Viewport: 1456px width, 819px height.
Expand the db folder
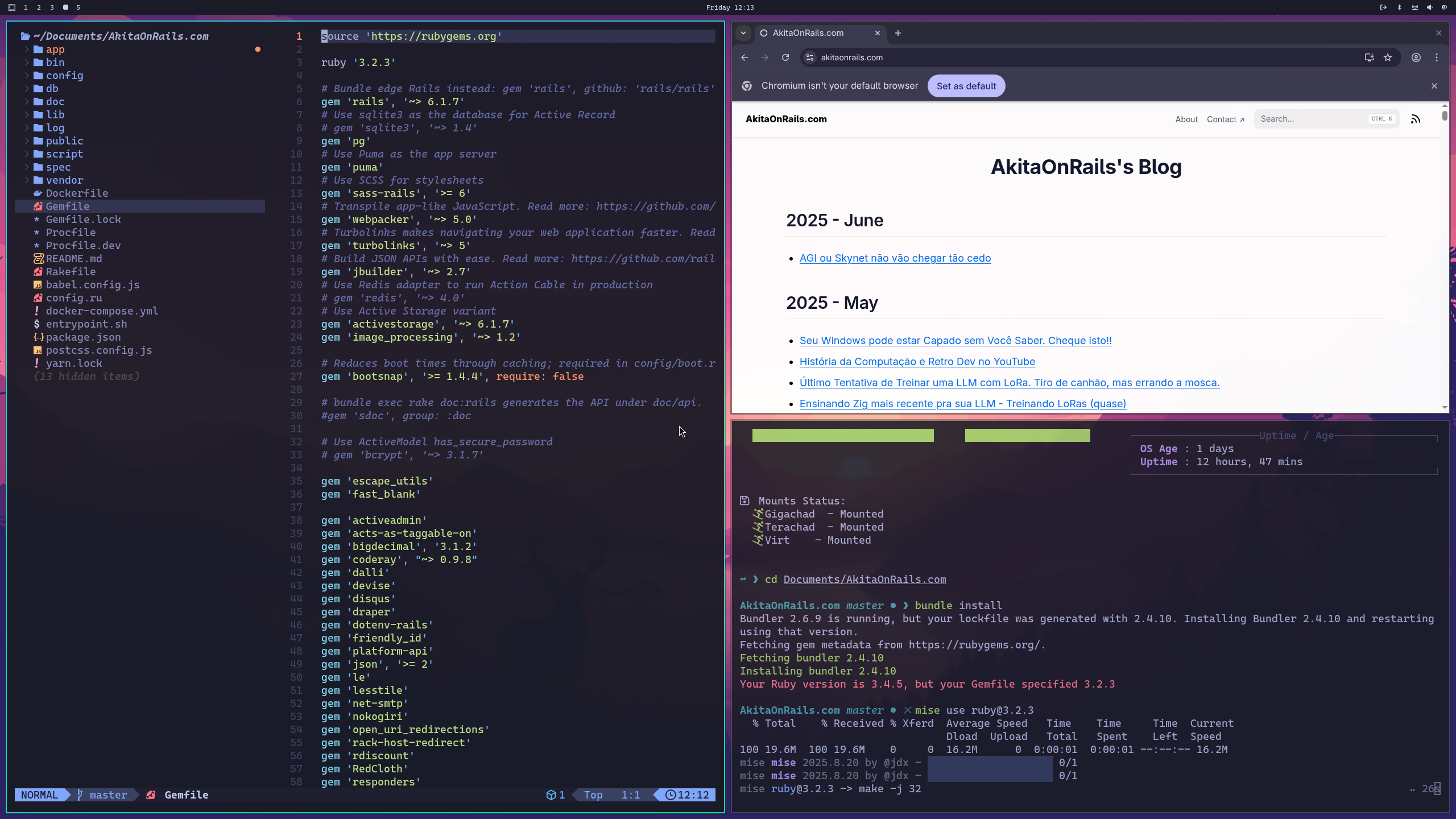(27, 89)
